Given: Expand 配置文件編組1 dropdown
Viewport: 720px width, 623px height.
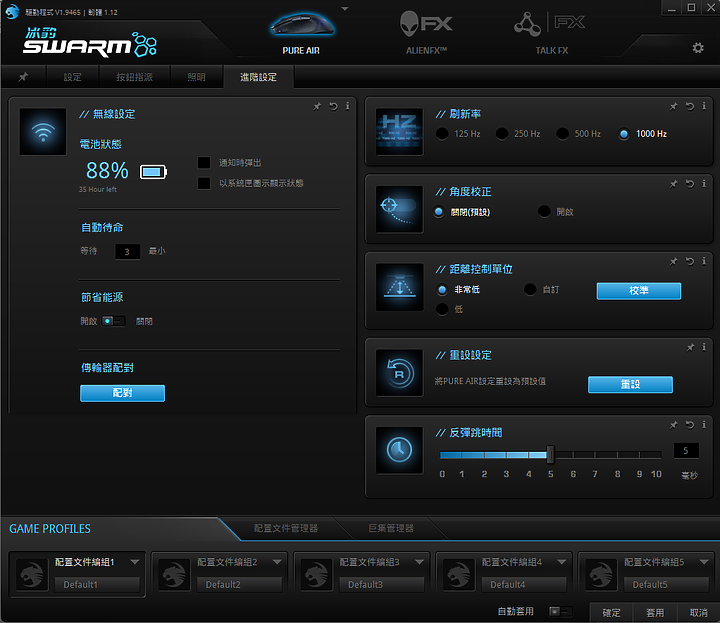Looking at the screenshot, I should (x=135, y=562).
